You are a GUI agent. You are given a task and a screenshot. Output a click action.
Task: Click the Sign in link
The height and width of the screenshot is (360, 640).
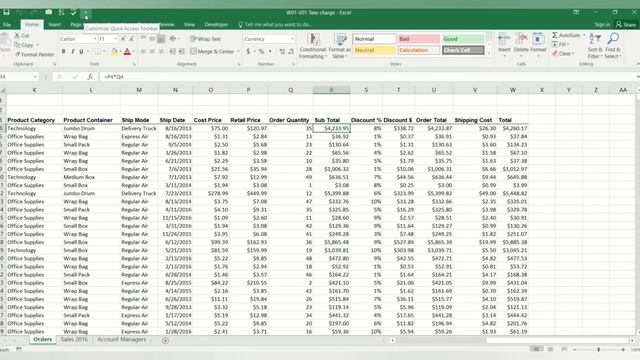(602, 25)
